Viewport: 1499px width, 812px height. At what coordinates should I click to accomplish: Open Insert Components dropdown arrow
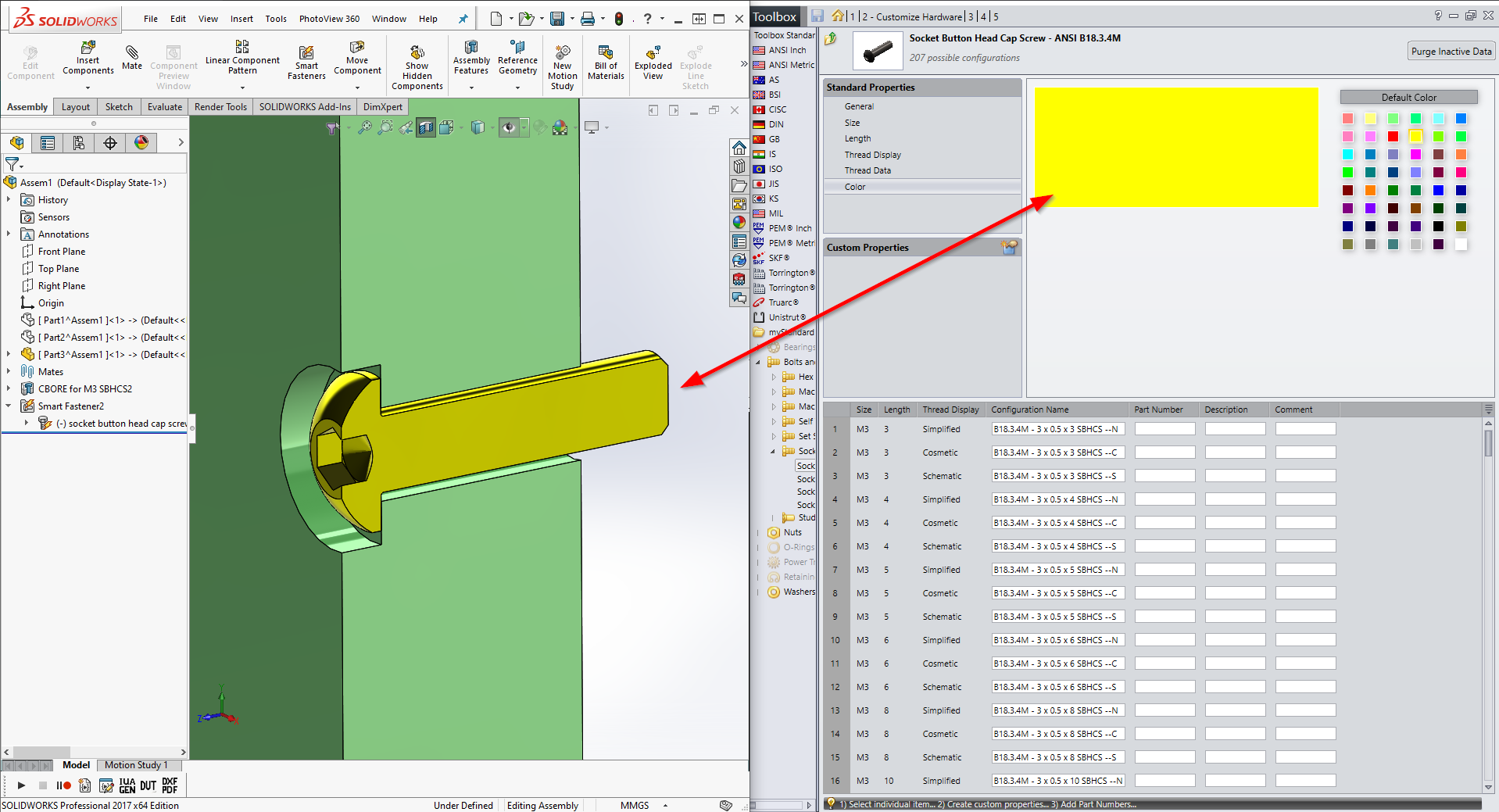[88, 88]
